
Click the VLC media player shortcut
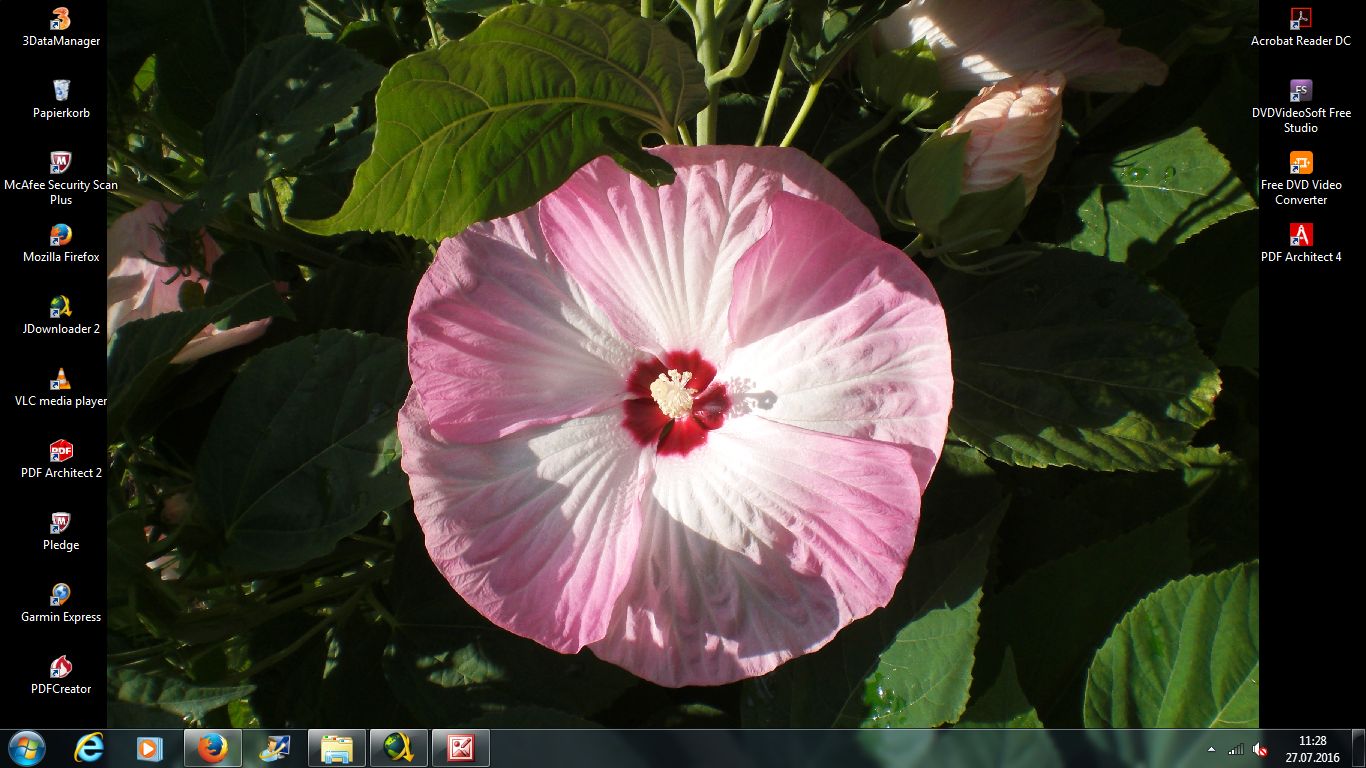tap(61, 379)
